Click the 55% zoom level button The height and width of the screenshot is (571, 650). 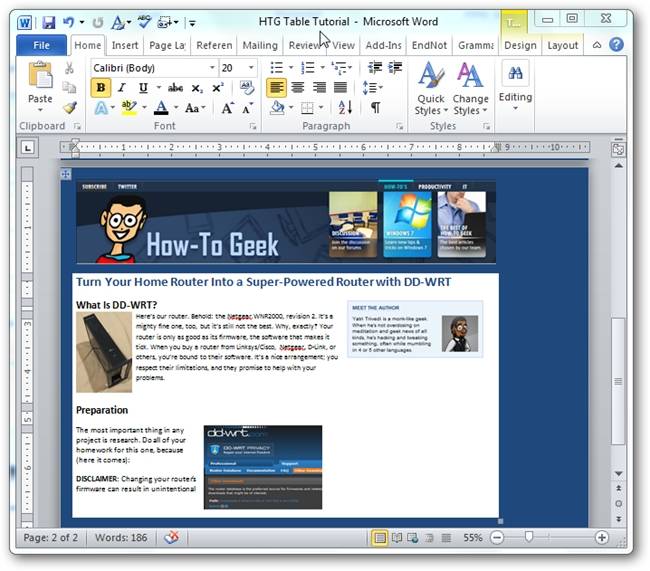click(x=473, y=538)
